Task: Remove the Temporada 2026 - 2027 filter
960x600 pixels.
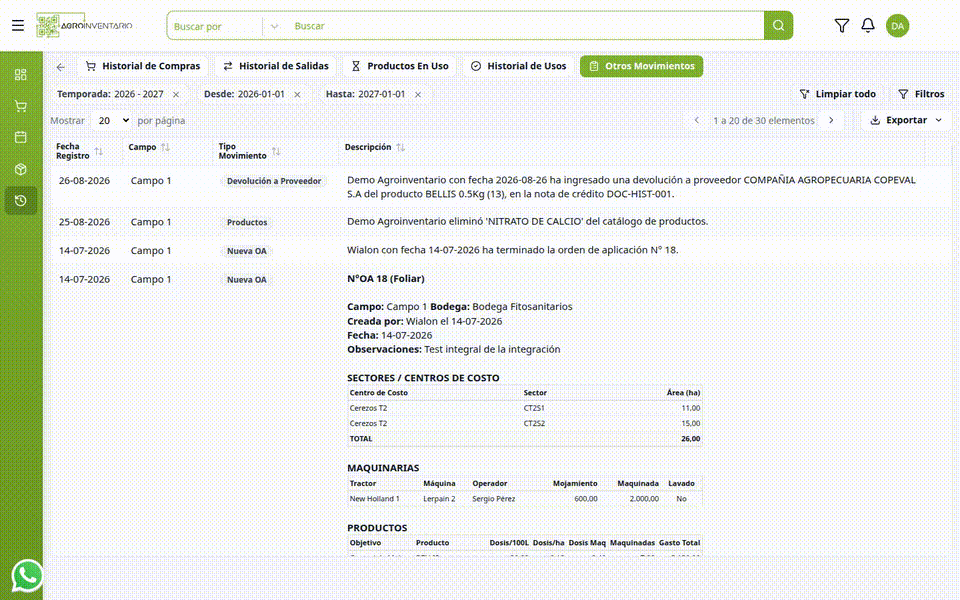Action: (x=176, y=94)
